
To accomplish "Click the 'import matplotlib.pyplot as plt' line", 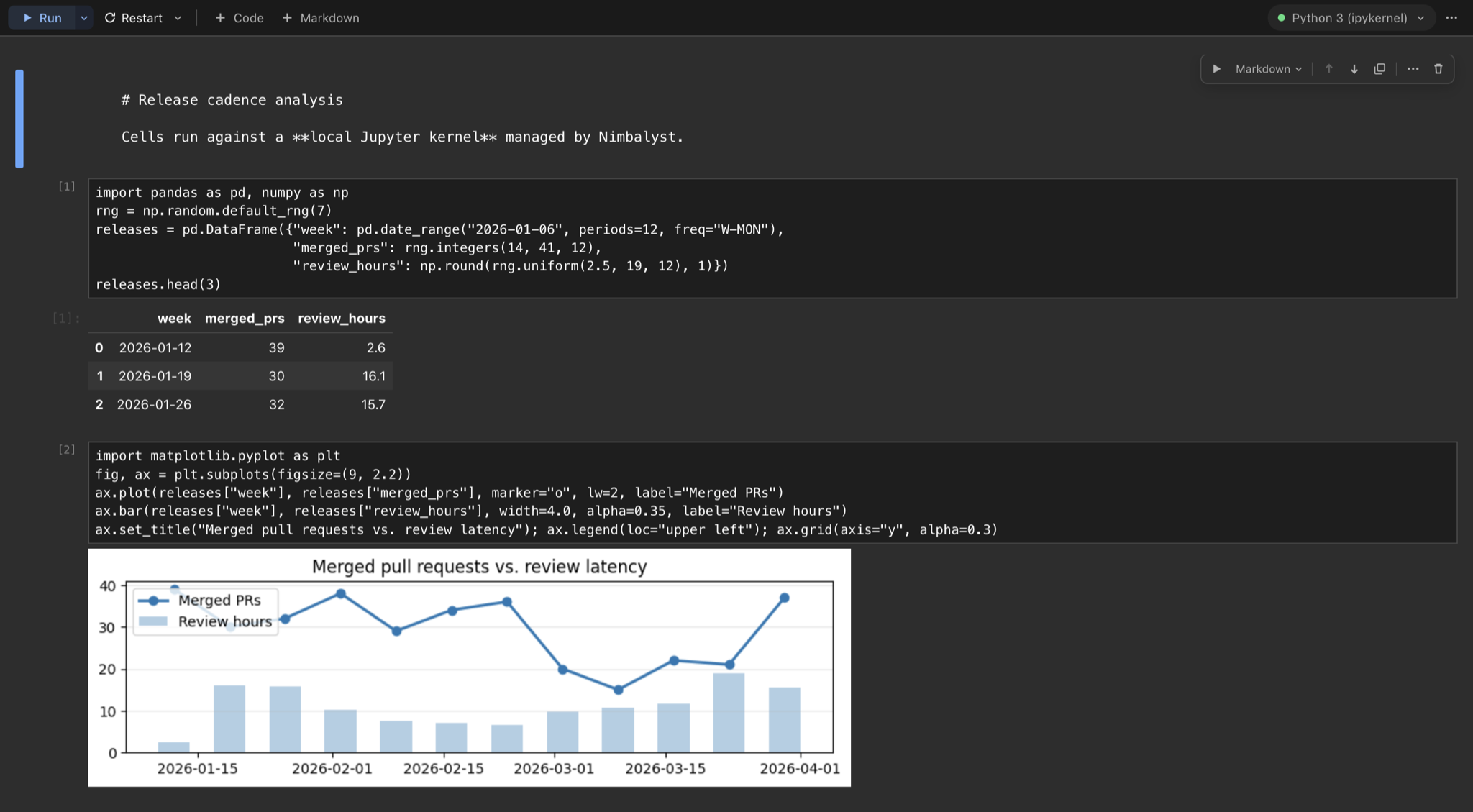I will click(x=218, y=456).
